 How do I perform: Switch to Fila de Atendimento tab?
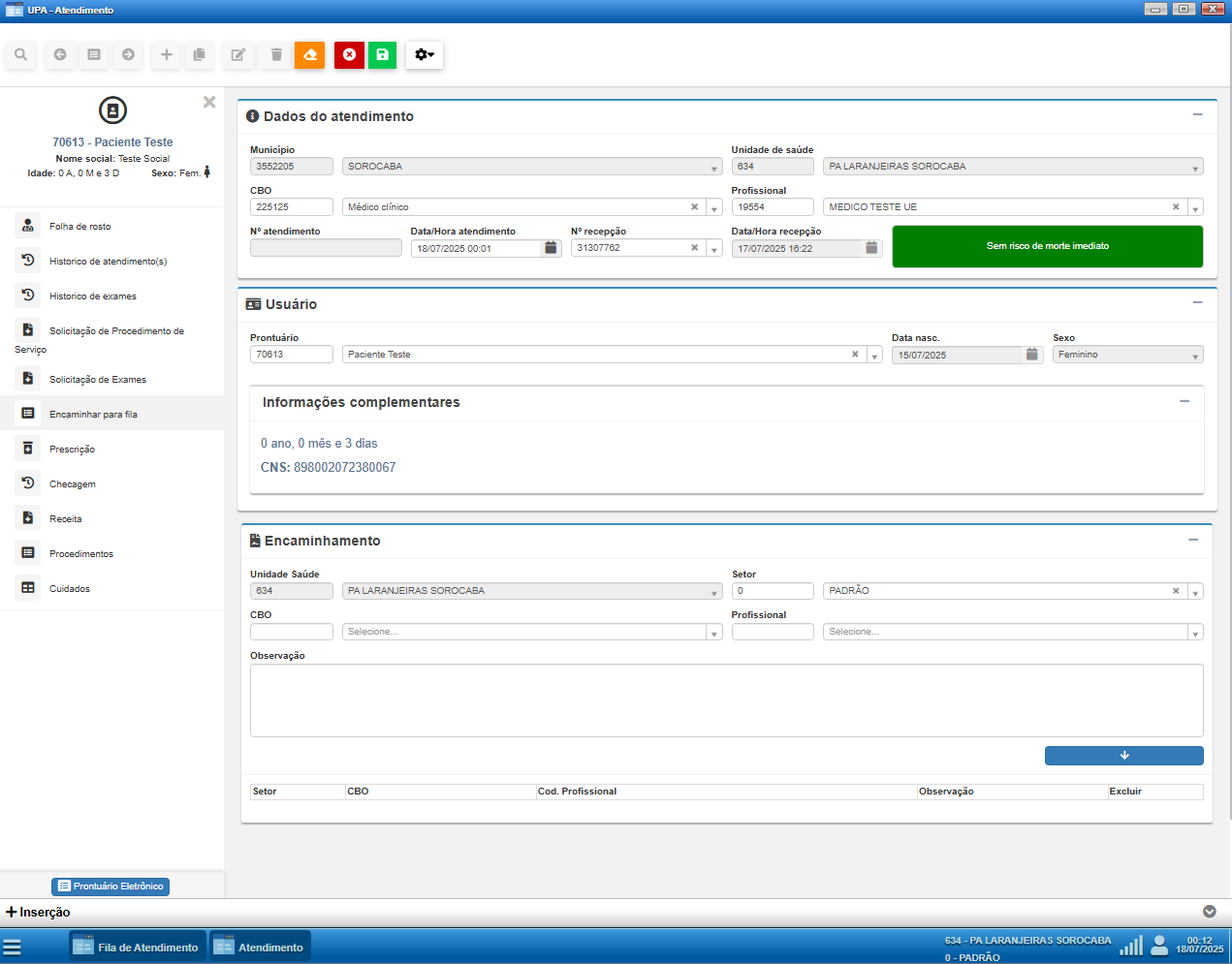point(138,948)
